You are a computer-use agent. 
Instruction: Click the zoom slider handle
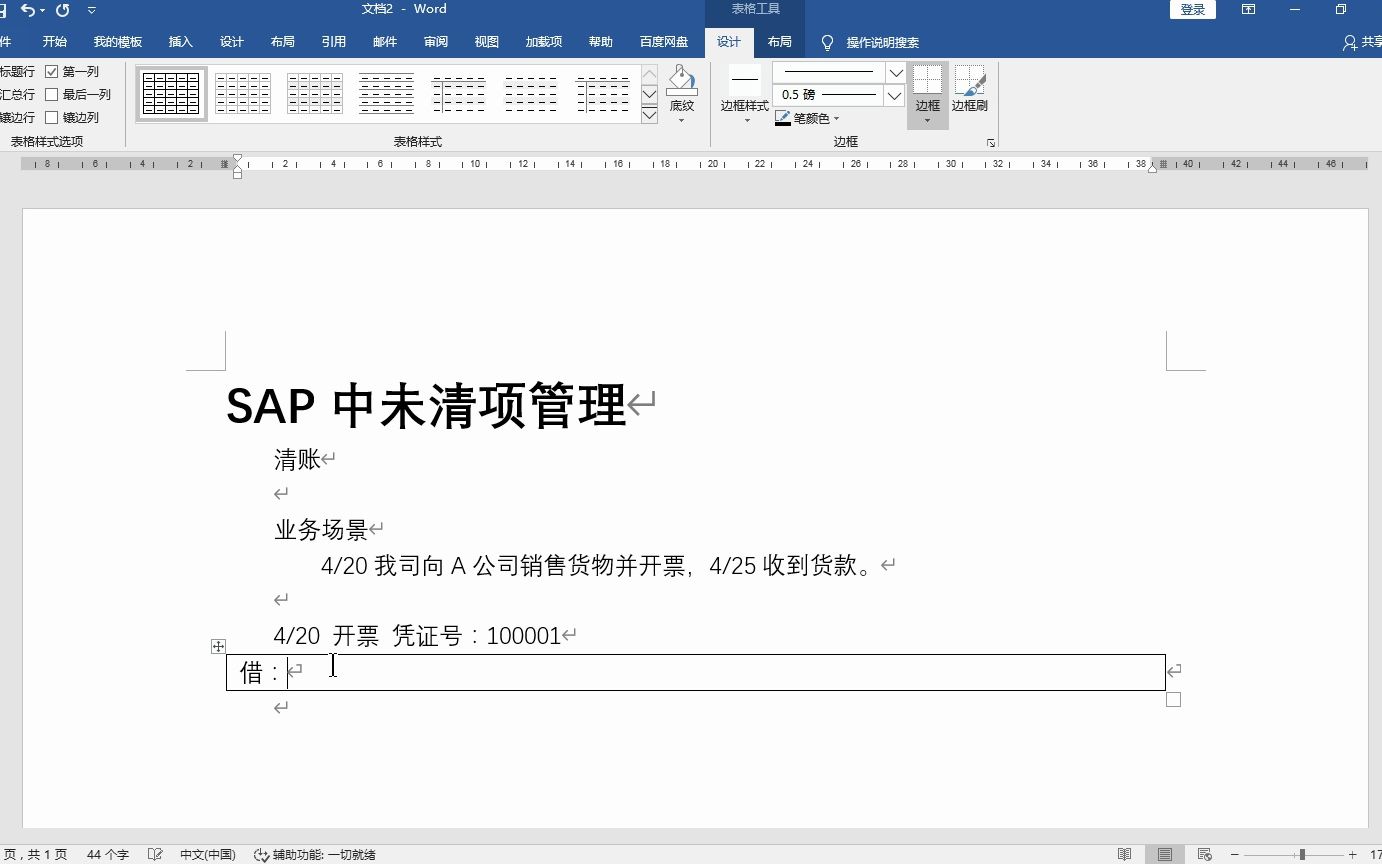1302,855
